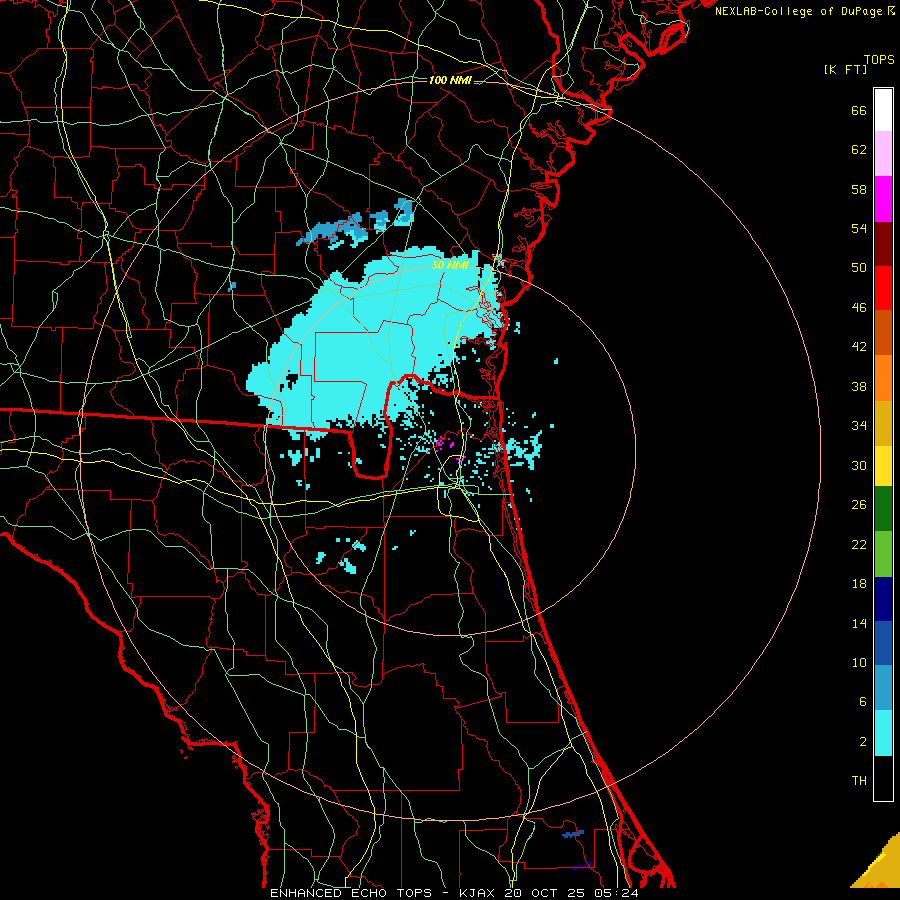
Task: Click the 58 legend value
Action: (x=859, y=189)
